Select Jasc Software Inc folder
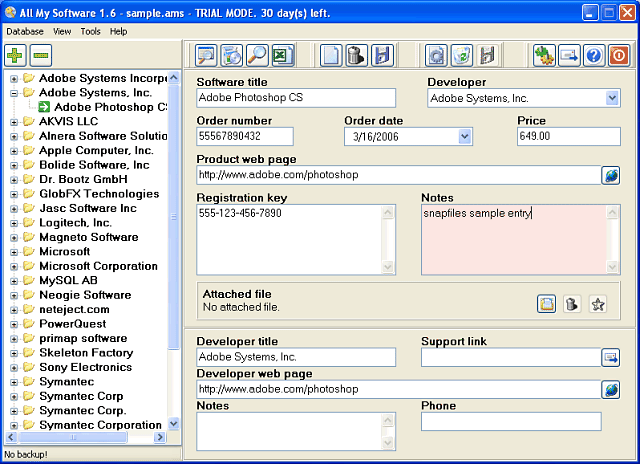Viewport: 640px width, 464px height. (88, 209)
